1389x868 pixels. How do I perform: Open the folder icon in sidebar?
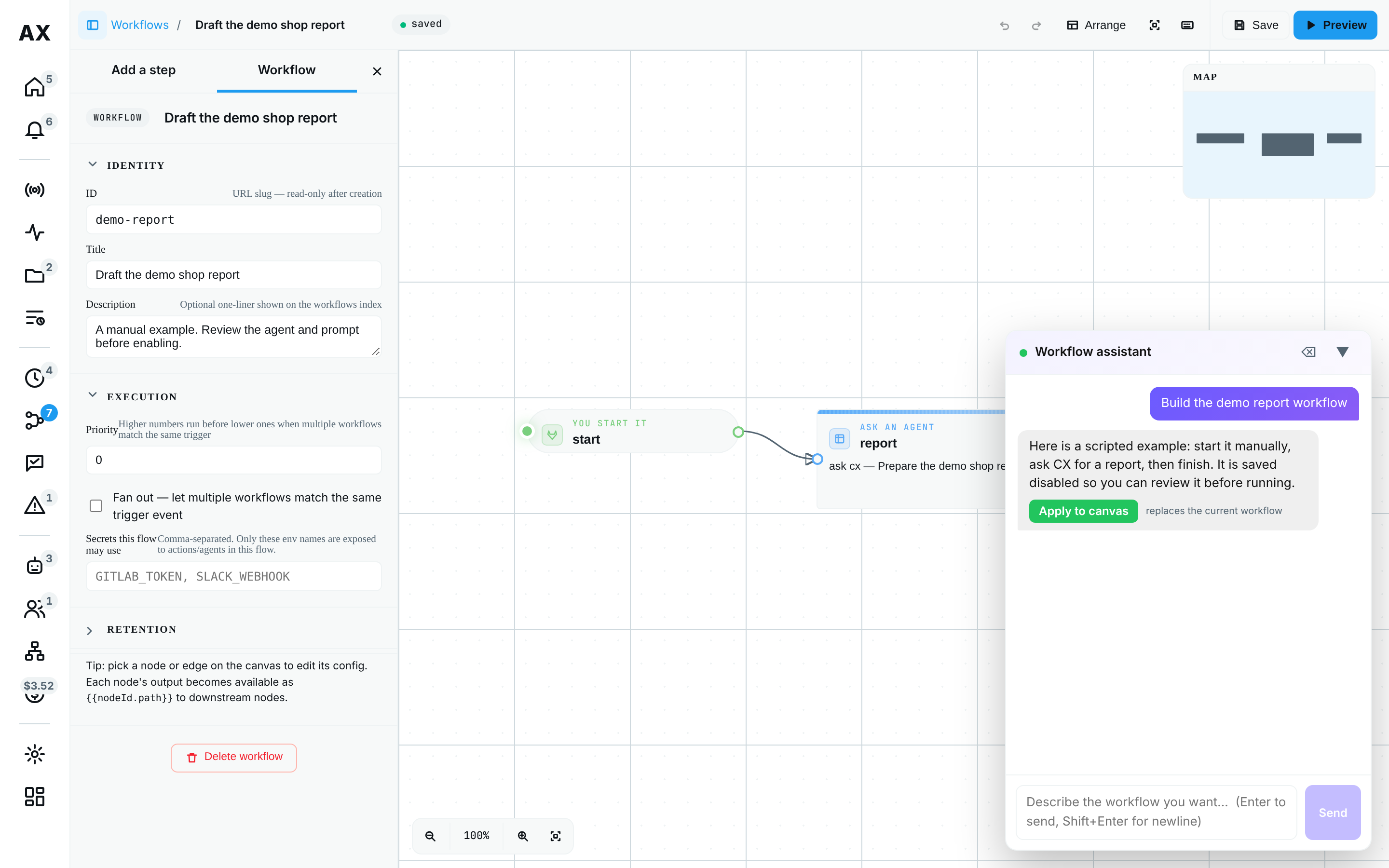(34, 275)
